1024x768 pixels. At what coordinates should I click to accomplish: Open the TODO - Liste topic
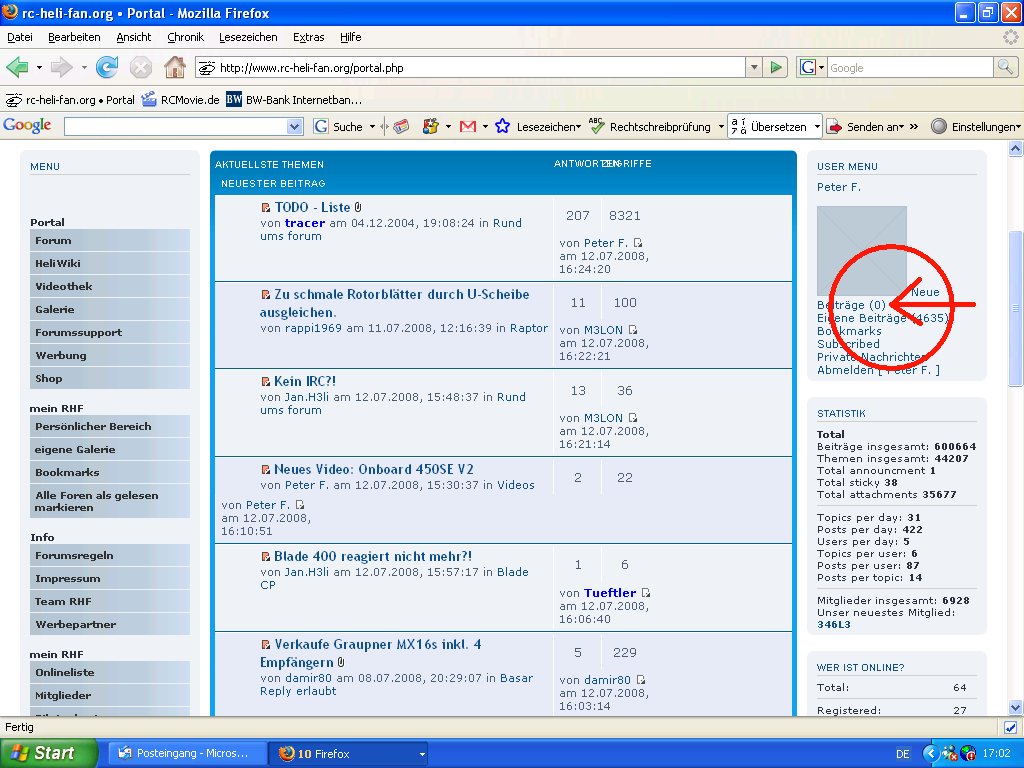[312, 208]
